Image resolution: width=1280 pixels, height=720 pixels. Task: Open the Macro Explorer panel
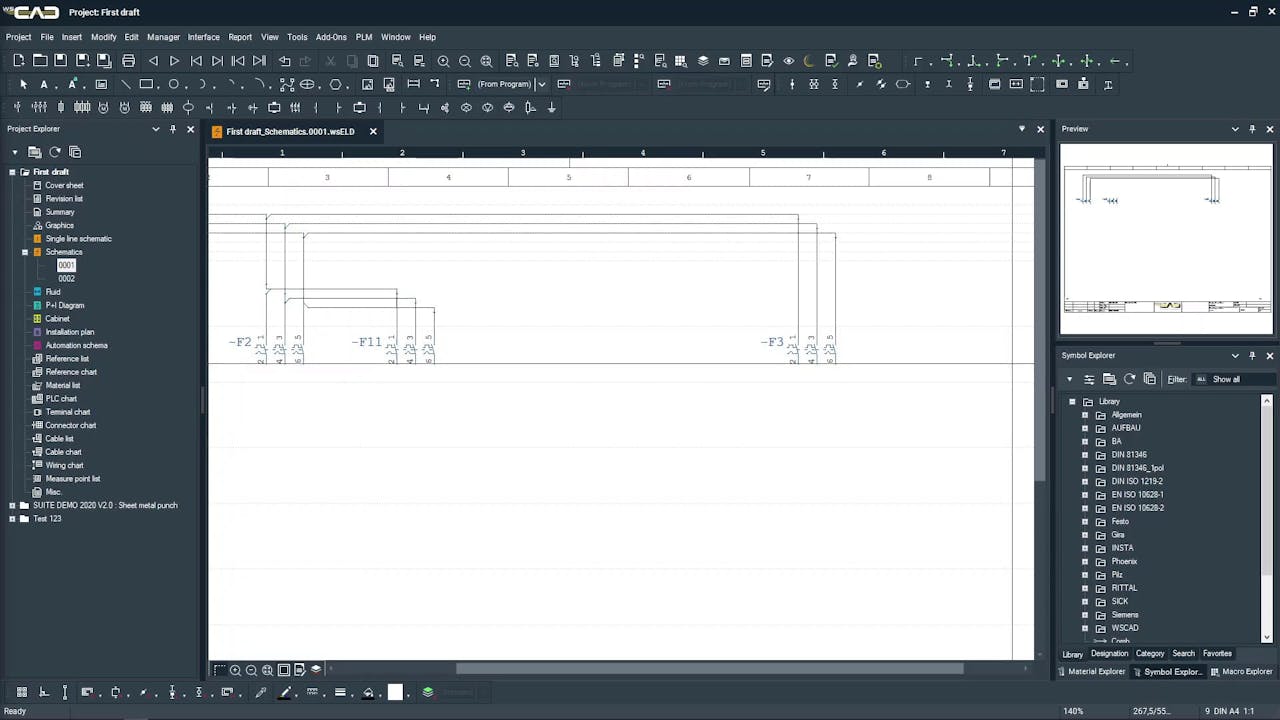(x=1241, y=672)
